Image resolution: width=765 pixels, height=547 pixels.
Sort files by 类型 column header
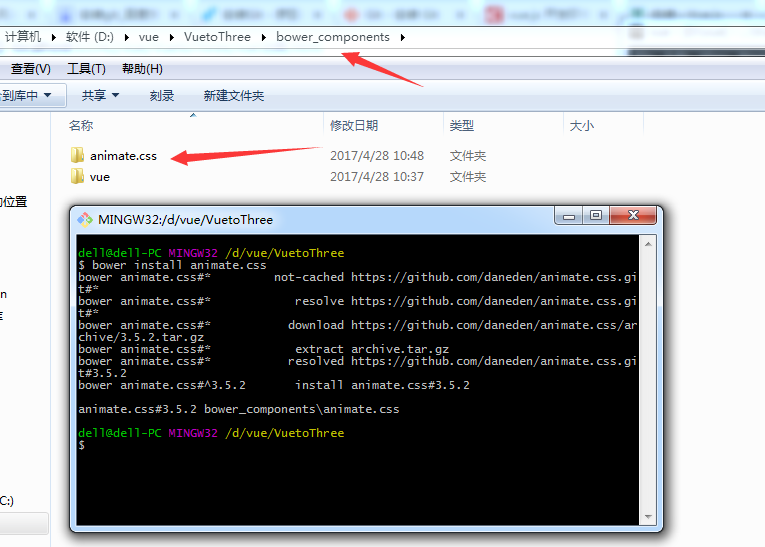462,125
